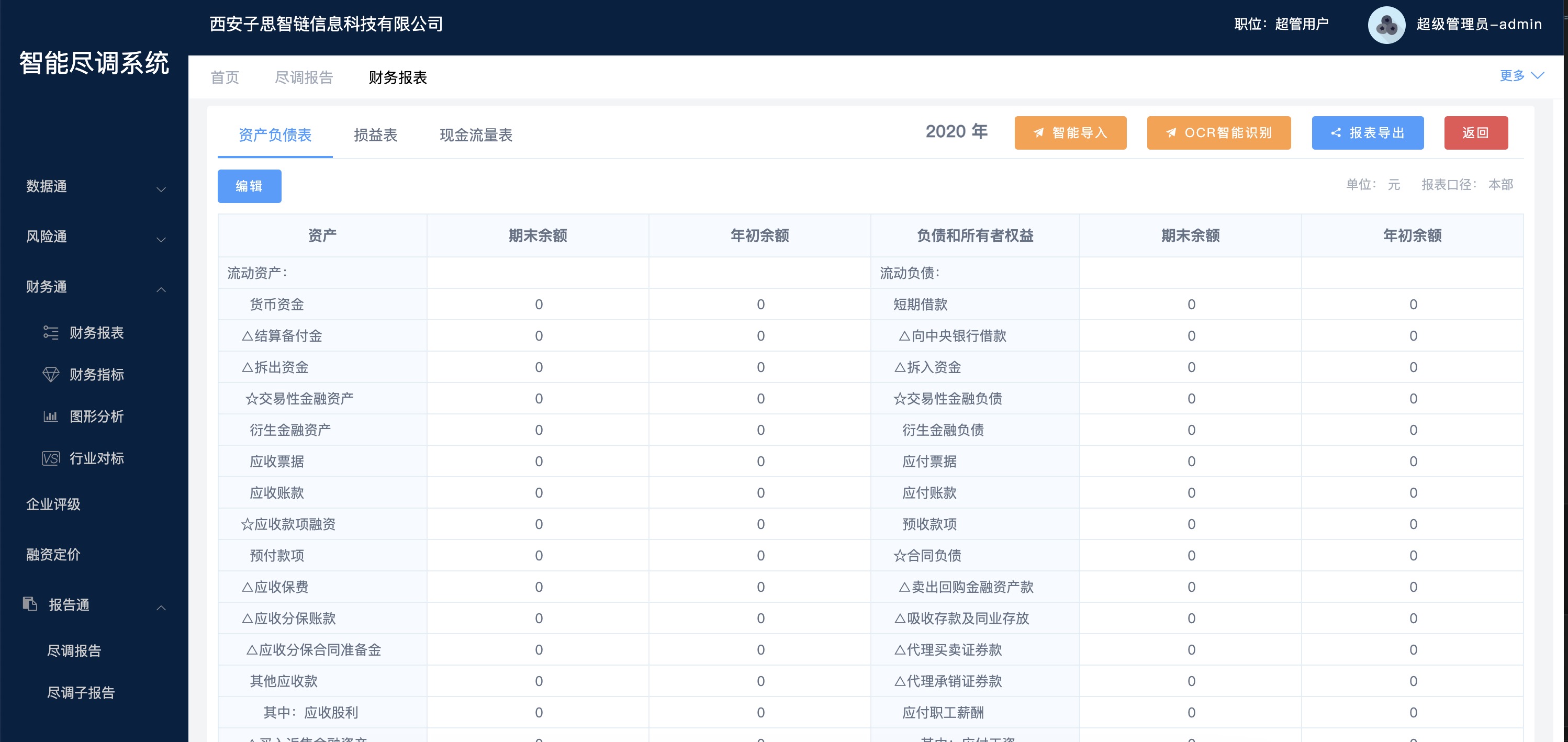Click the 应付职工薪酬 row label
Screen dimensions: 1568x742
click(x=943, y=713)
